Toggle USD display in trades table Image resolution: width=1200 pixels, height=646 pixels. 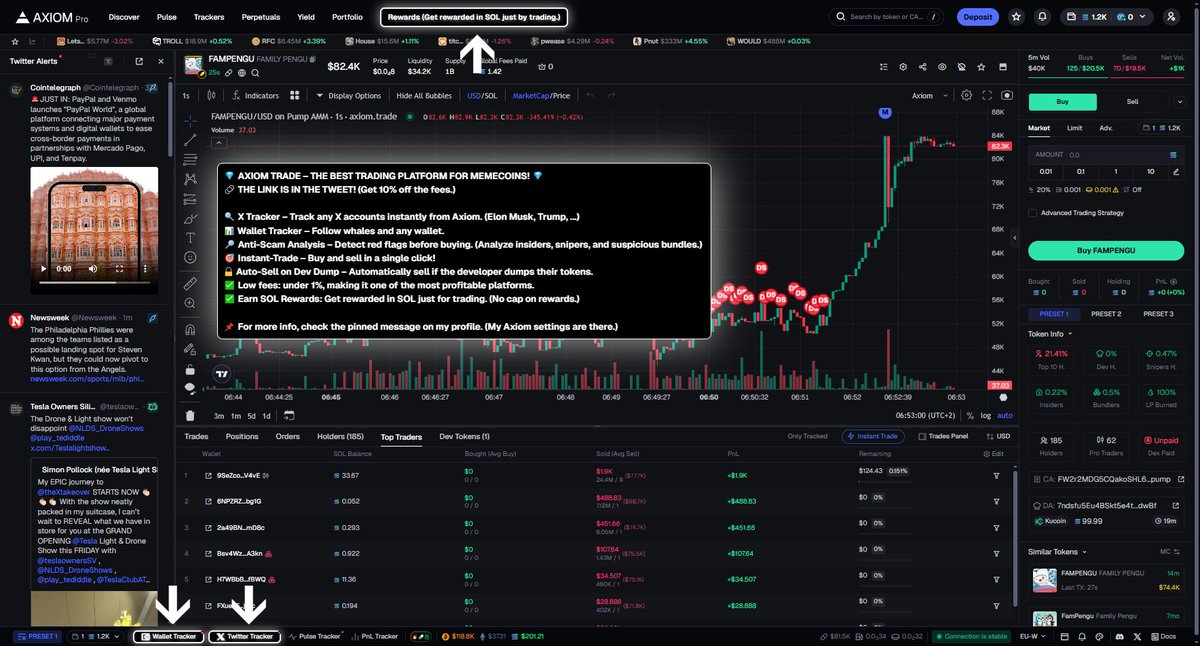tap(996, 436)
